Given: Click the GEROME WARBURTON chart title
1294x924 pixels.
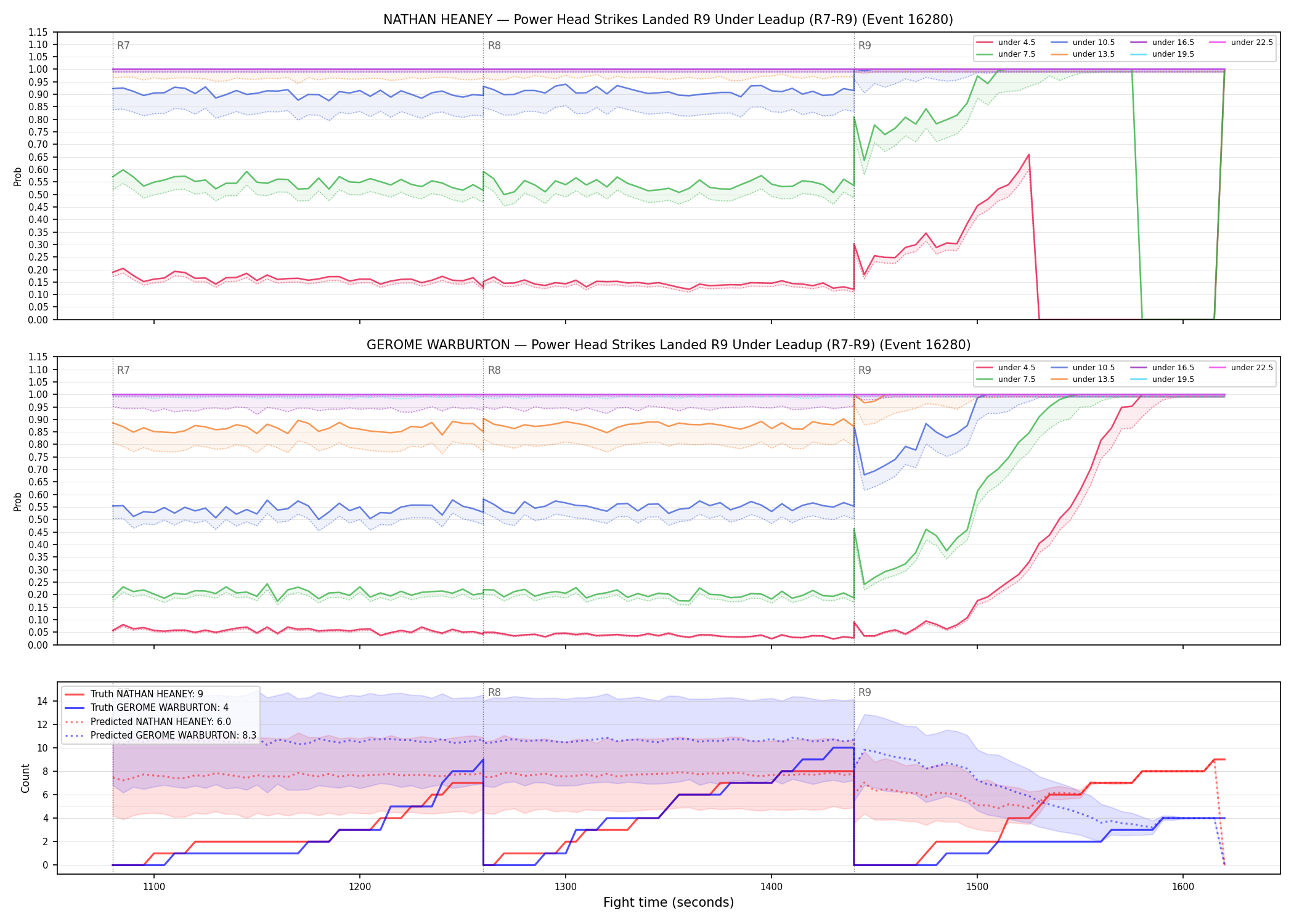Looking at the screenshot, I should [x=668, y=345].
